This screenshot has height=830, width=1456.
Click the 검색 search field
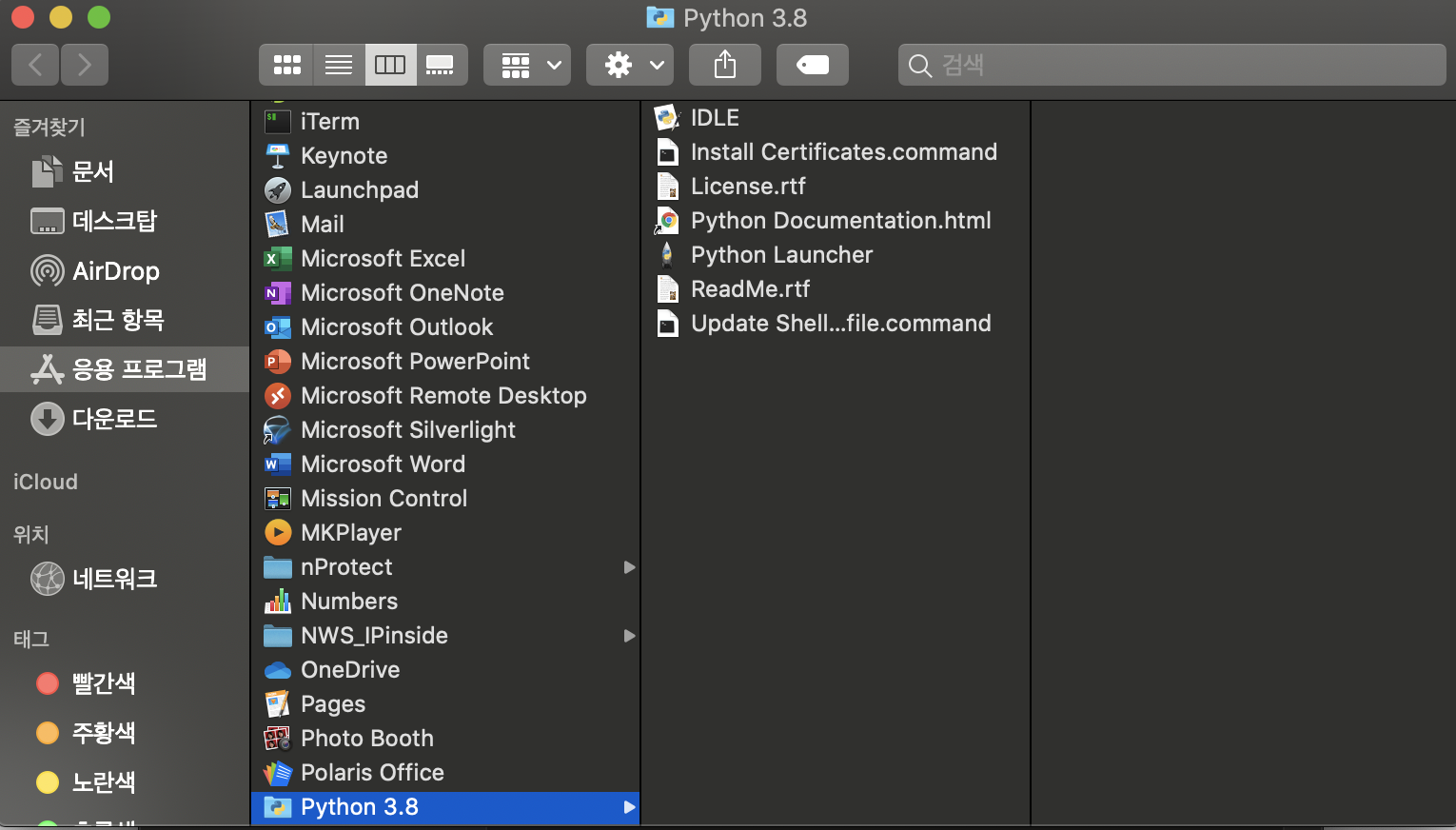(1171, 65)
